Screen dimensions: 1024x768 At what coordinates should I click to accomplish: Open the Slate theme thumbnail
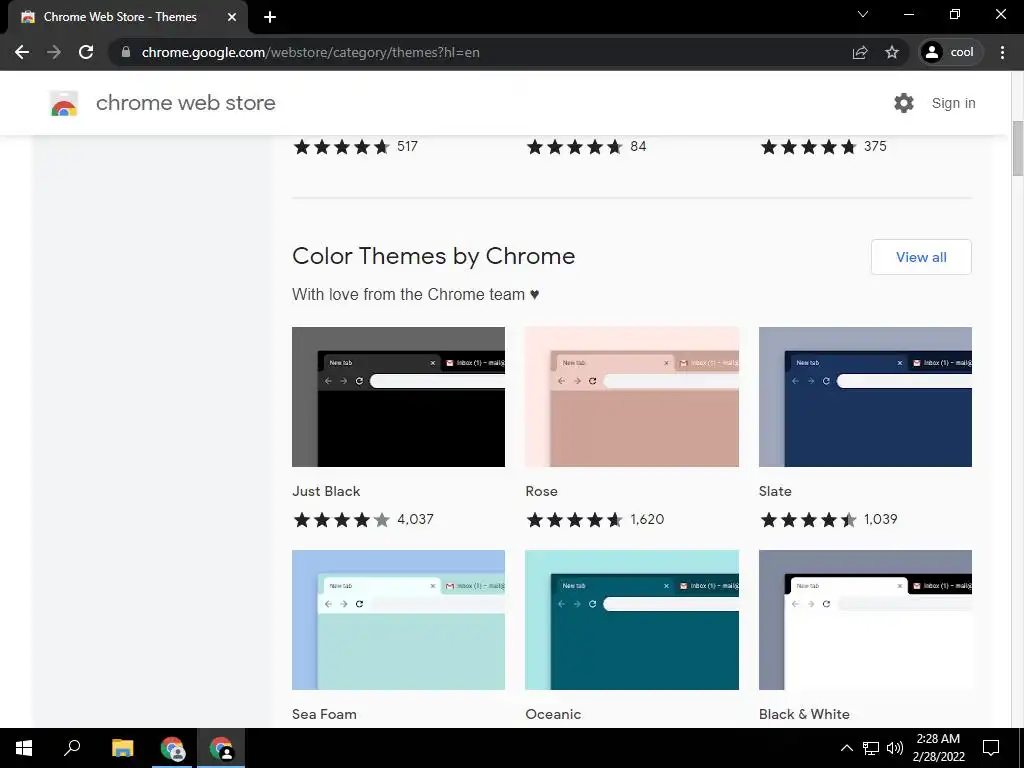point(865,397)
